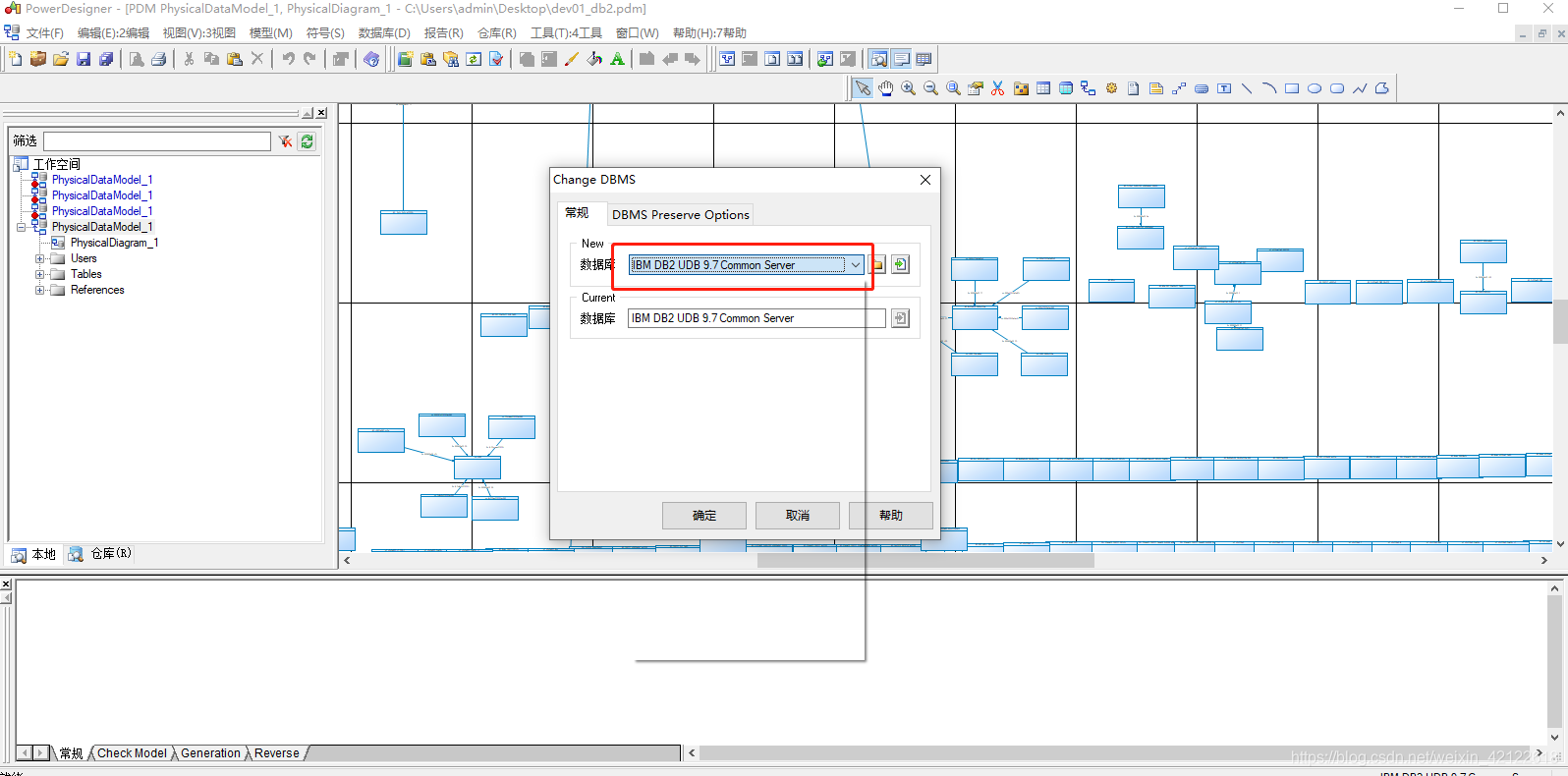The width and height of the screenshot is (1568, 776).
Task: Select the Polyline drawing tool
Action: (x=1360, y=88)
